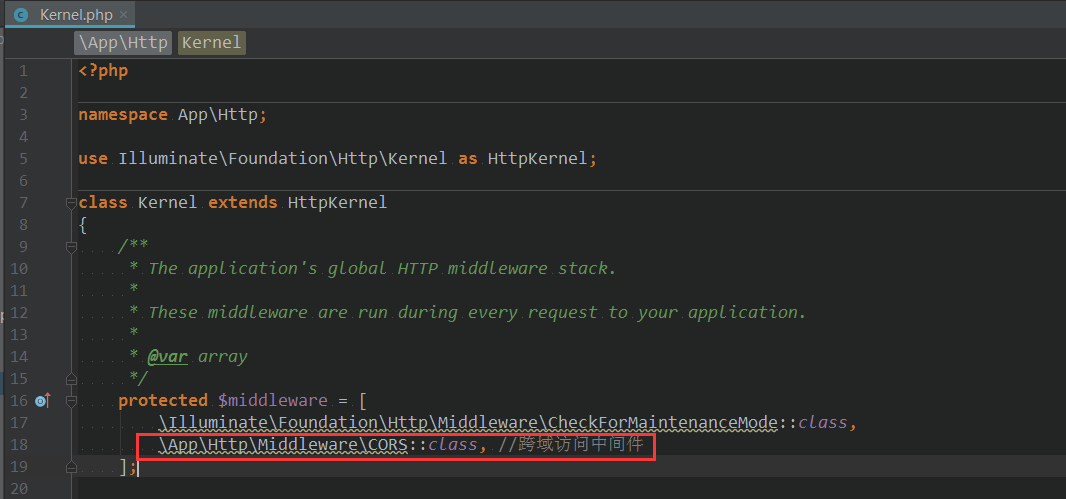Click the namespace keyword on line 3

tap(123, 115)
